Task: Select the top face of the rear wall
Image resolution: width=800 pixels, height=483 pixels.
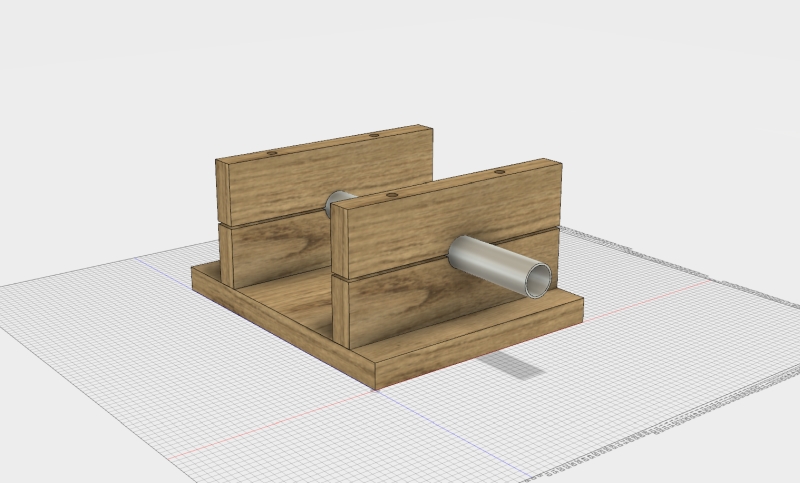Action: pos(322,144)
